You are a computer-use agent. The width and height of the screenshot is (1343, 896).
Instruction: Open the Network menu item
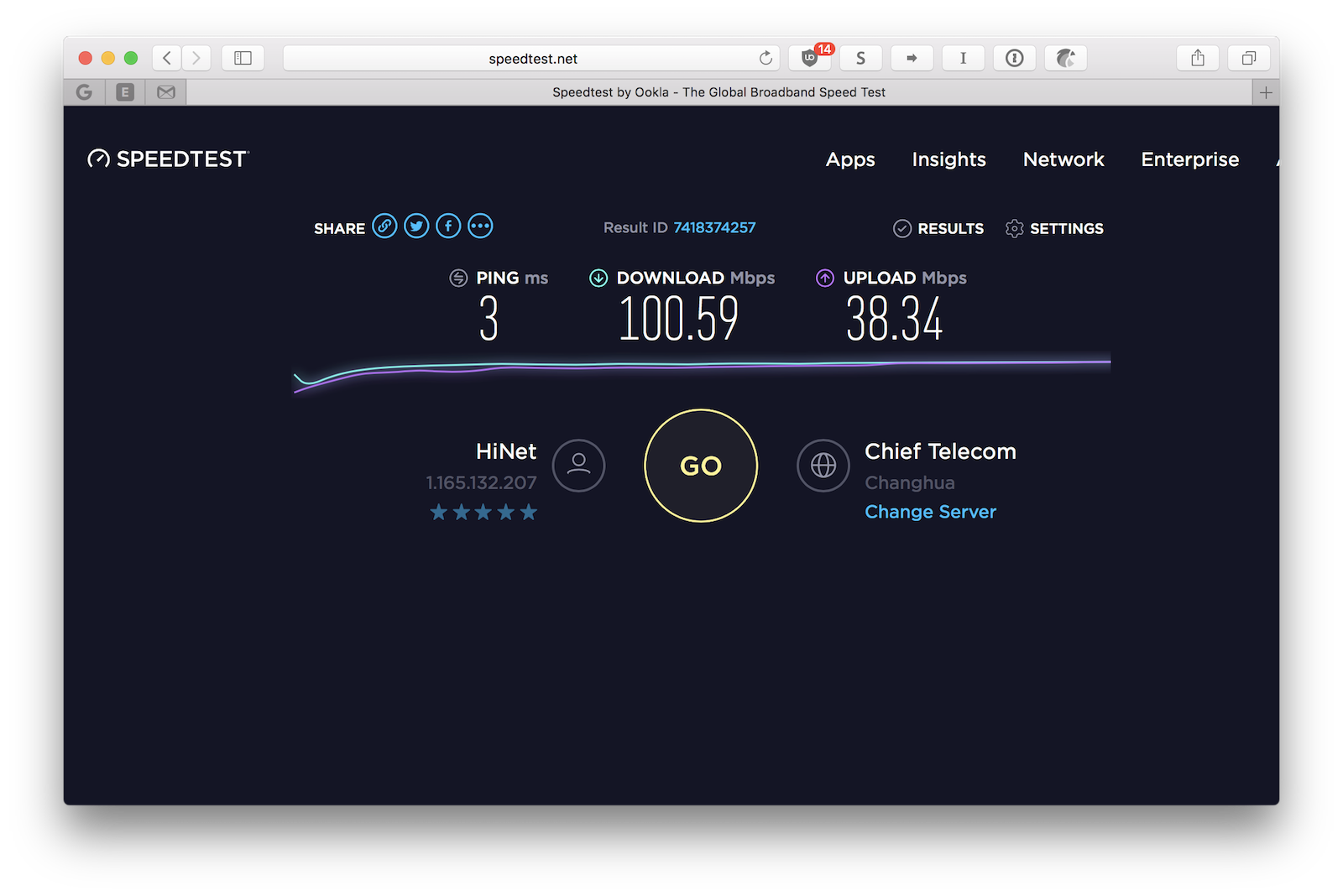(x=1063, y=159)
